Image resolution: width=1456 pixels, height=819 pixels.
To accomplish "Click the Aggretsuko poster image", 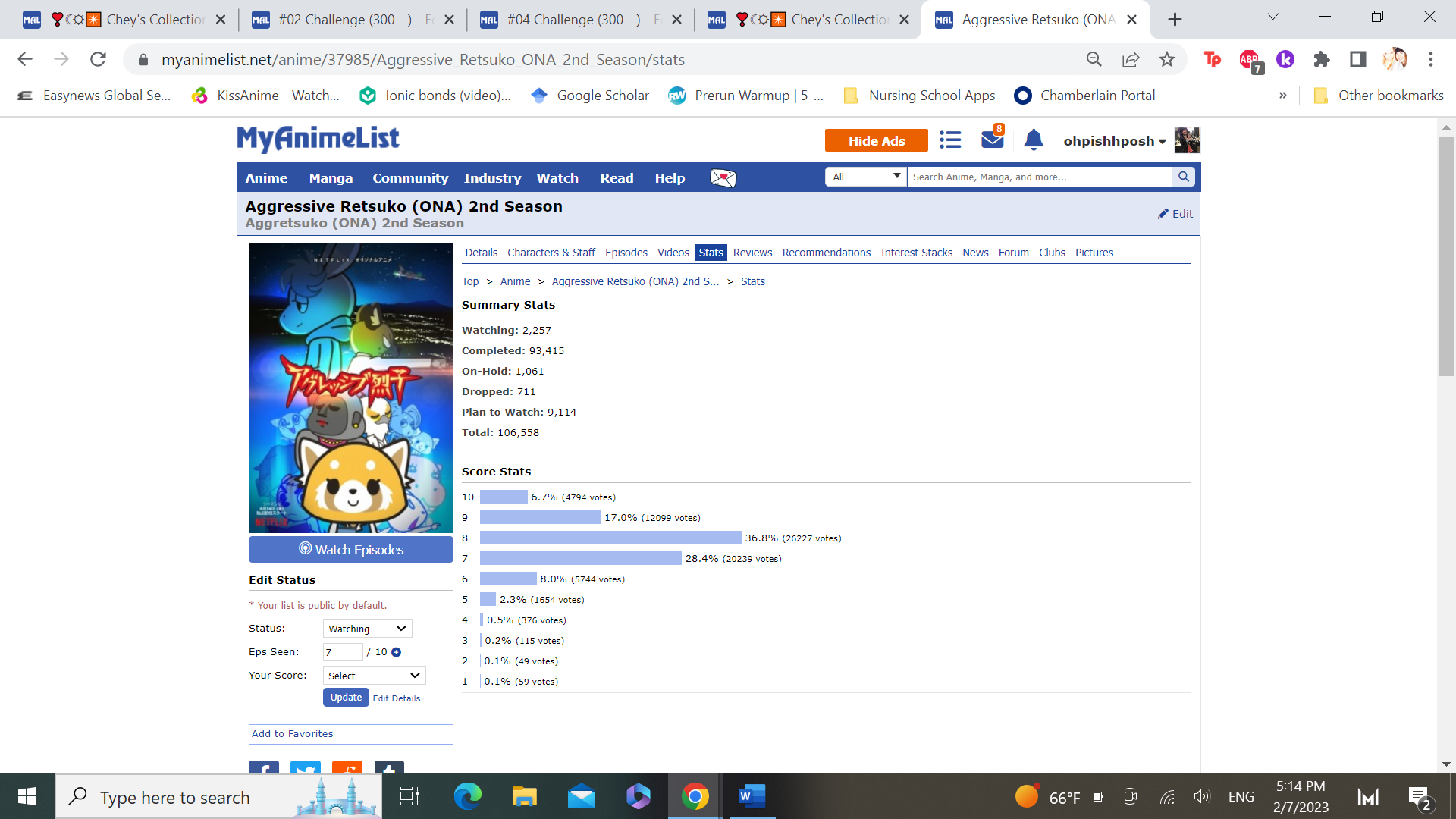I will click(x=351, y=388).
